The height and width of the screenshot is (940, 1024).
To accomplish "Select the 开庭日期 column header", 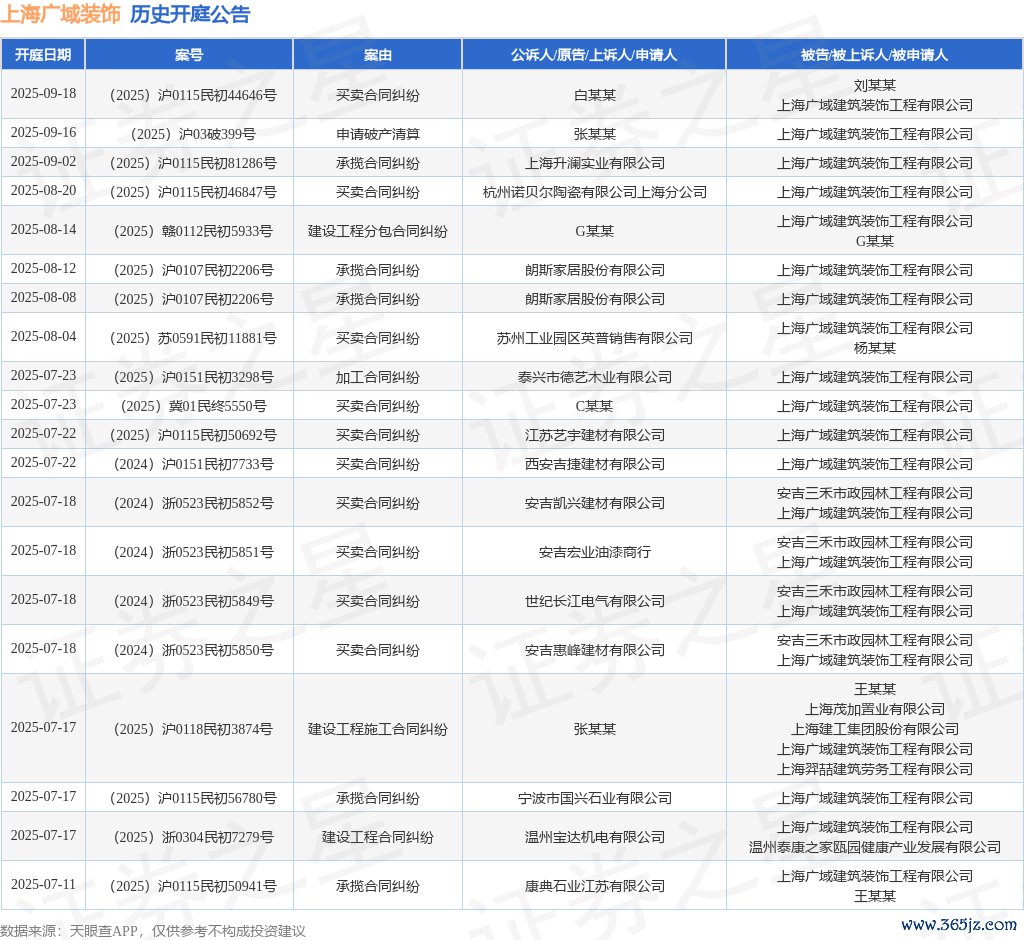I will (43, 55).
